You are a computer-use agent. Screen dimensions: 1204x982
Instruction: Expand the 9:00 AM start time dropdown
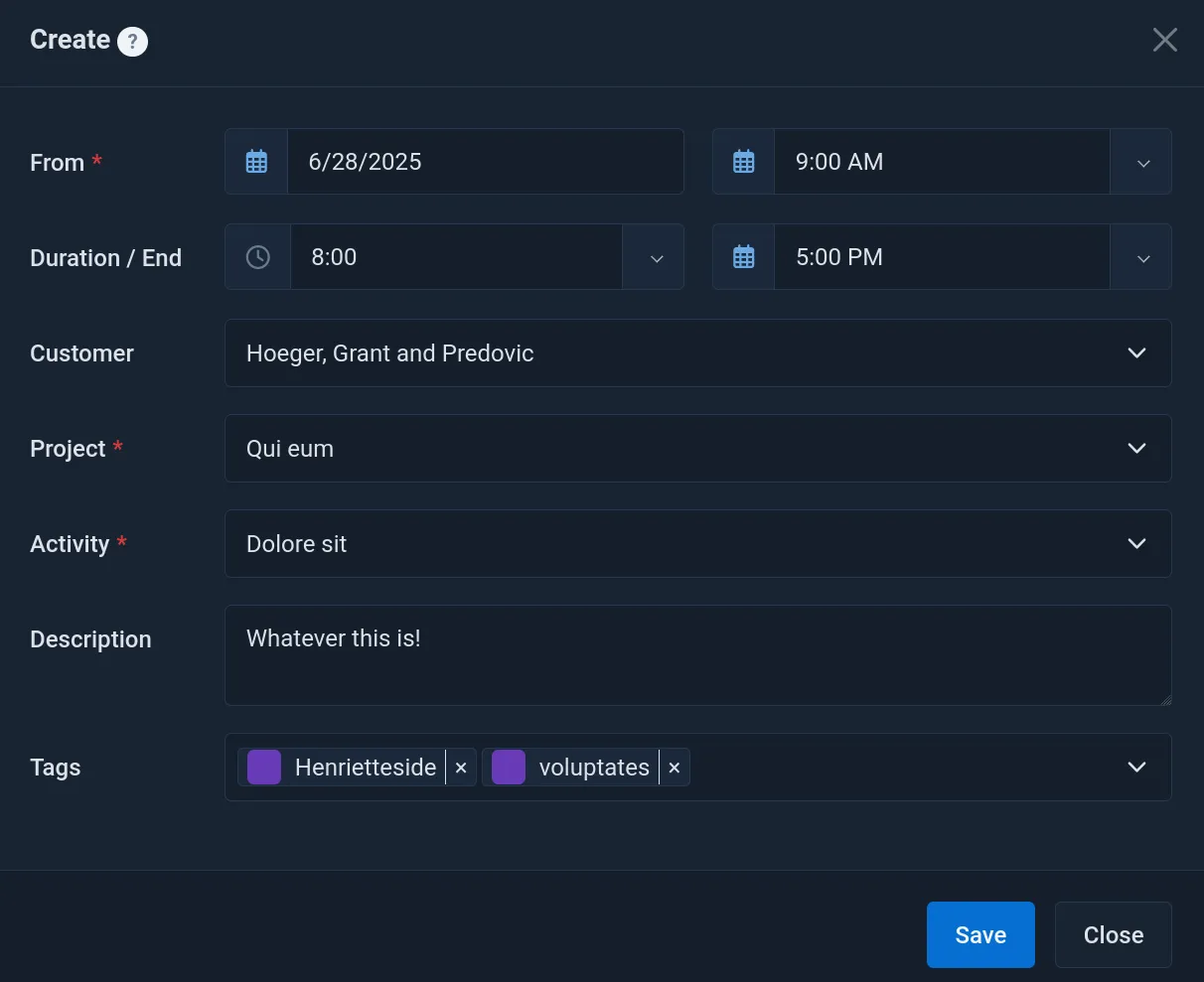point(1142,163)
